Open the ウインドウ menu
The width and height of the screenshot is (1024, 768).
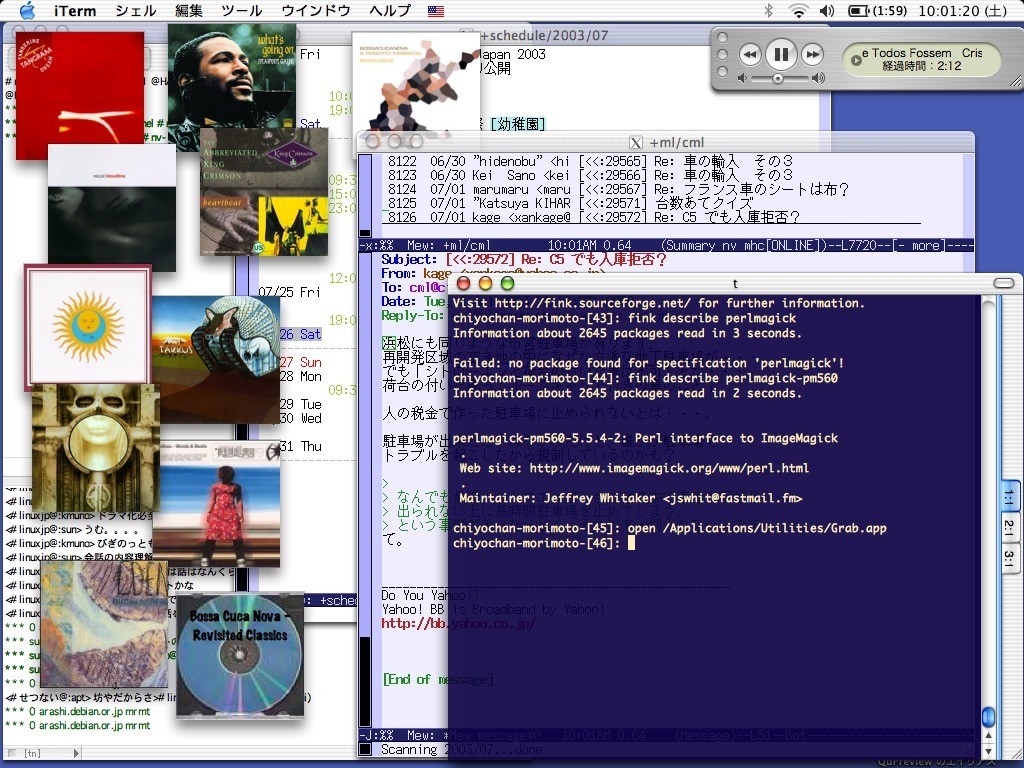[316, 10]
